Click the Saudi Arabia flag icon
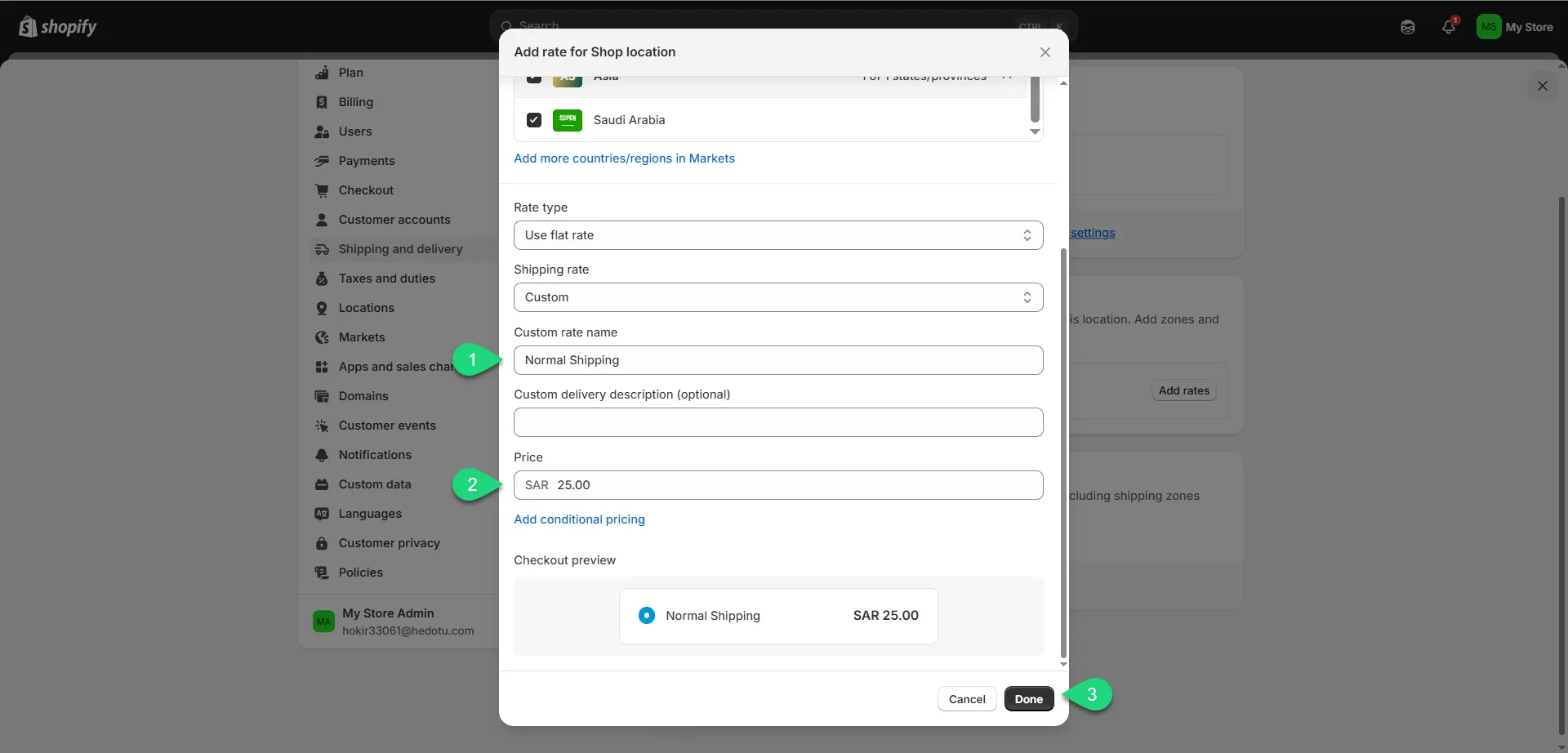Image resolution: width=1568 pixels, height=753 pixels. 568,120
